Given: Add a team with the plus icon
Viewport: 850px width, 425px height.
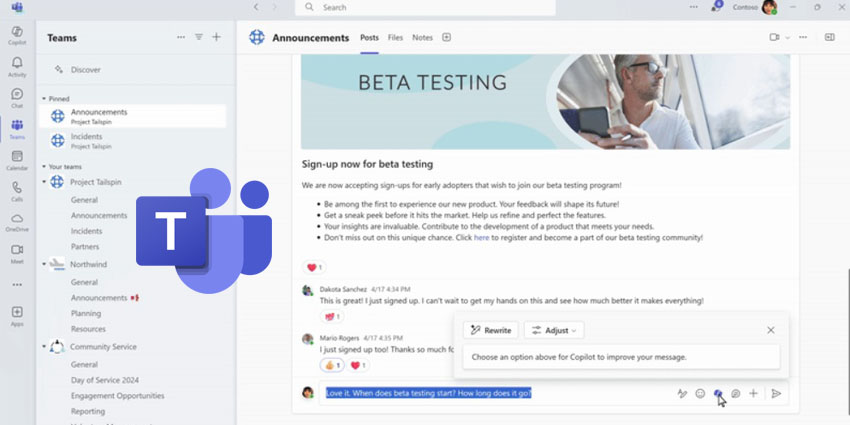Looking at the screenshot, I should click(216, 37).
